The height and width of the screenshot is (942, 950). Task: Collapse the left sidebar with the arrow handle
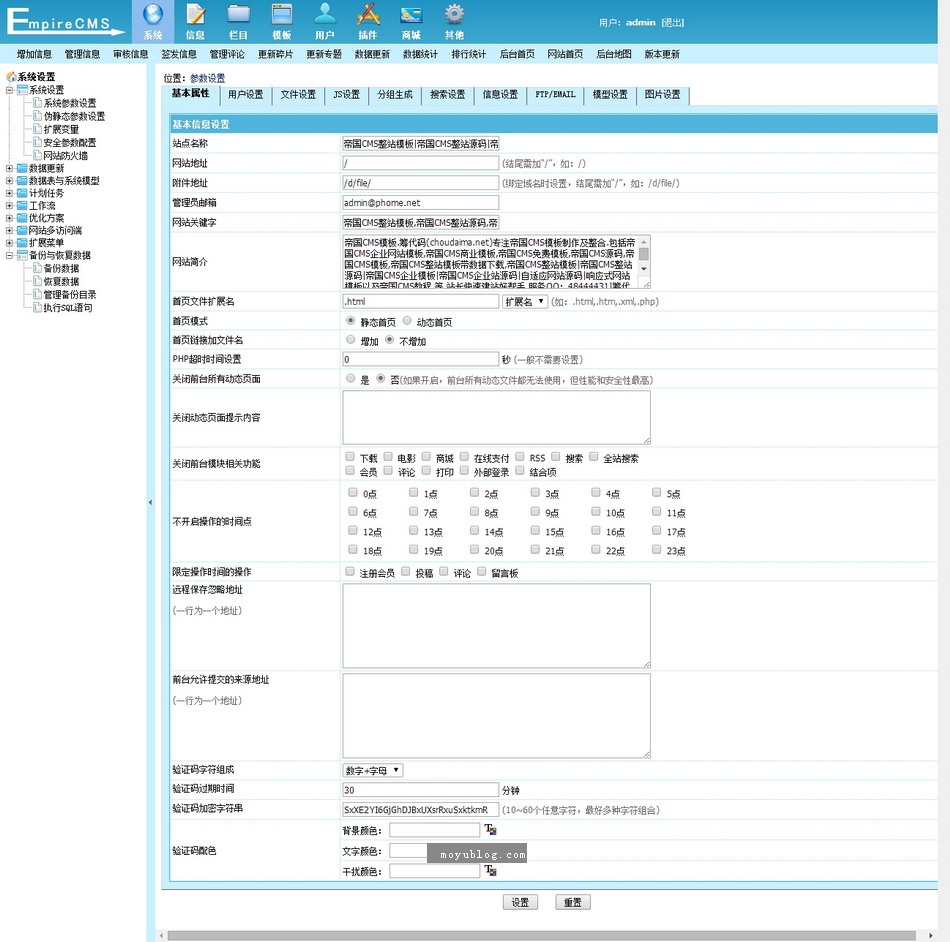pyautogui.click(x=150, y=502)
